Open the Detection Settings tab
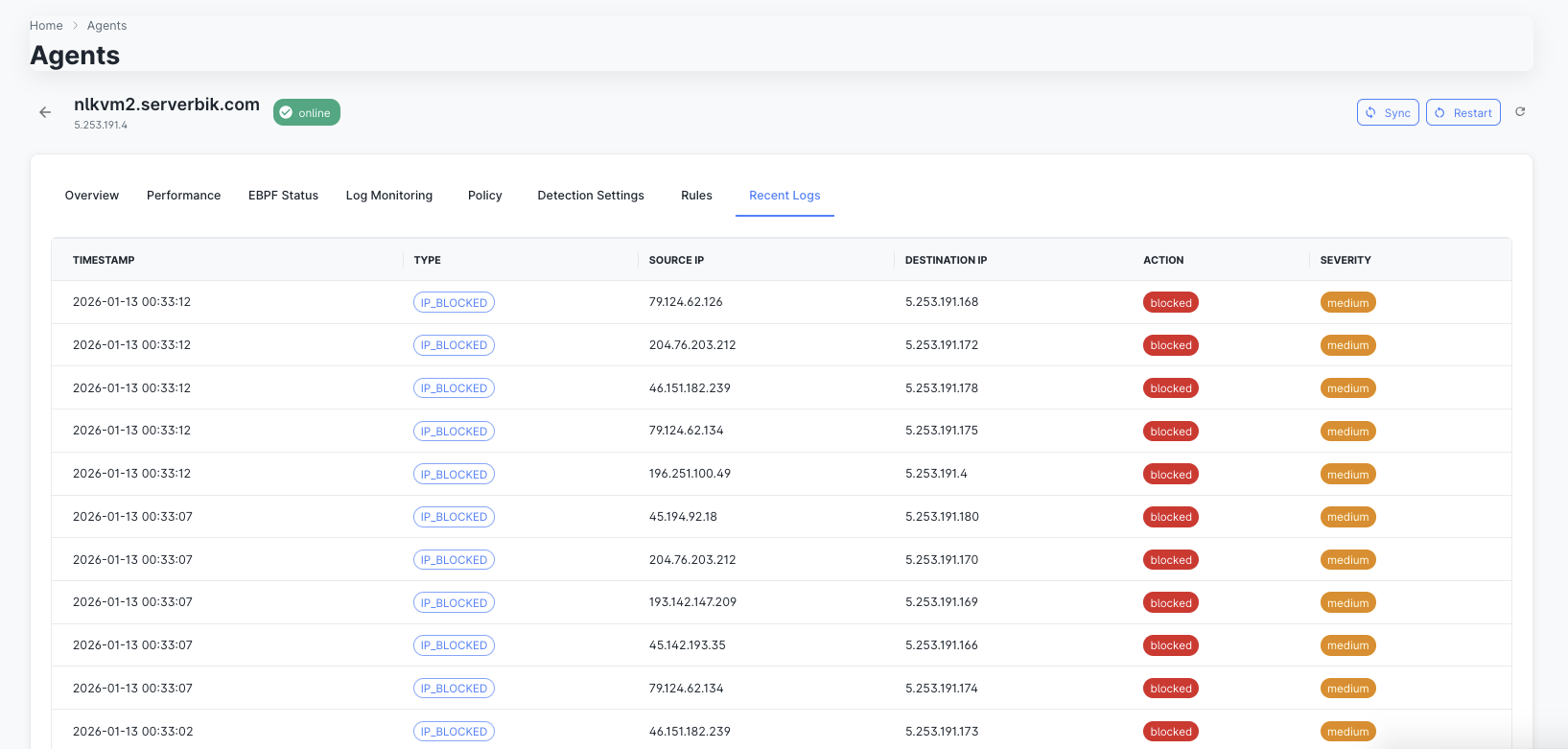 click(x=591, y=196)
